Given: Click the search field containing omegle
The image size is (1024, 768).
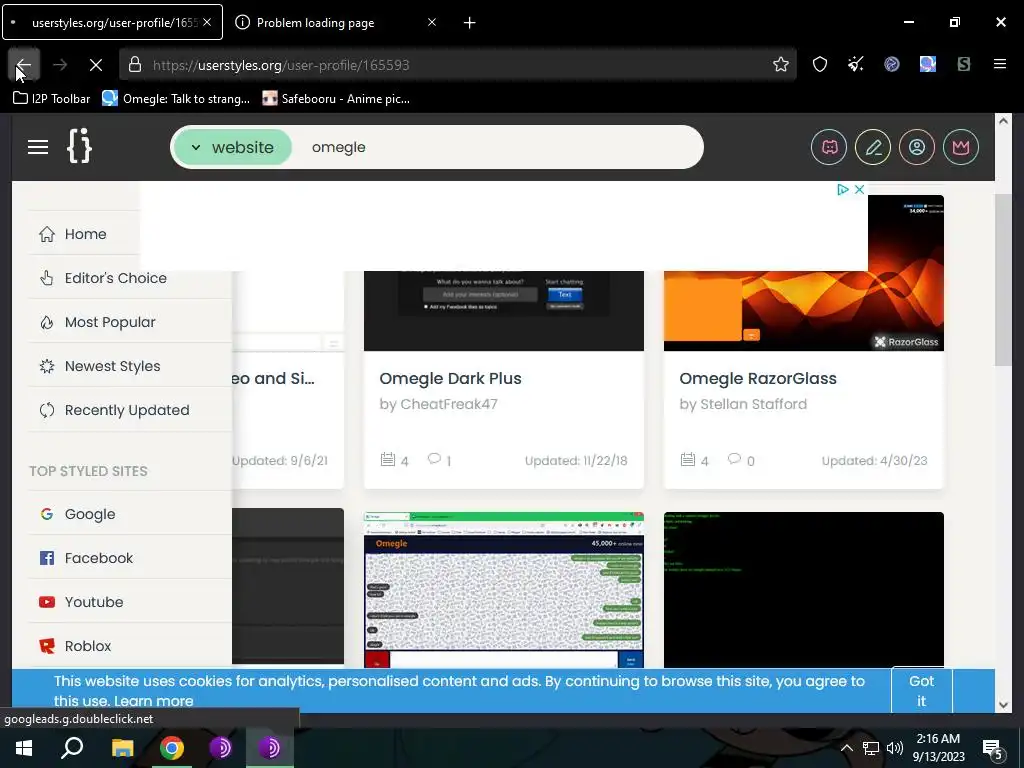Looking at the screenshot, I should 496,147.
